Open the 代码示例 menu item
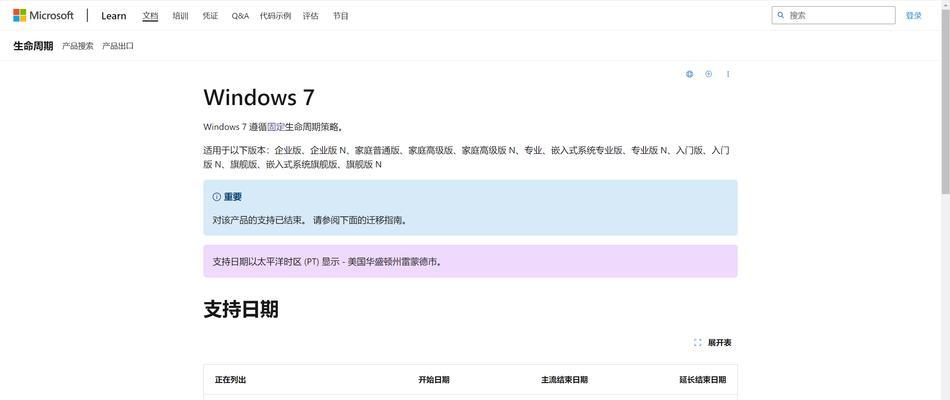This screenshot has height=400, width=950. point(275,16)
